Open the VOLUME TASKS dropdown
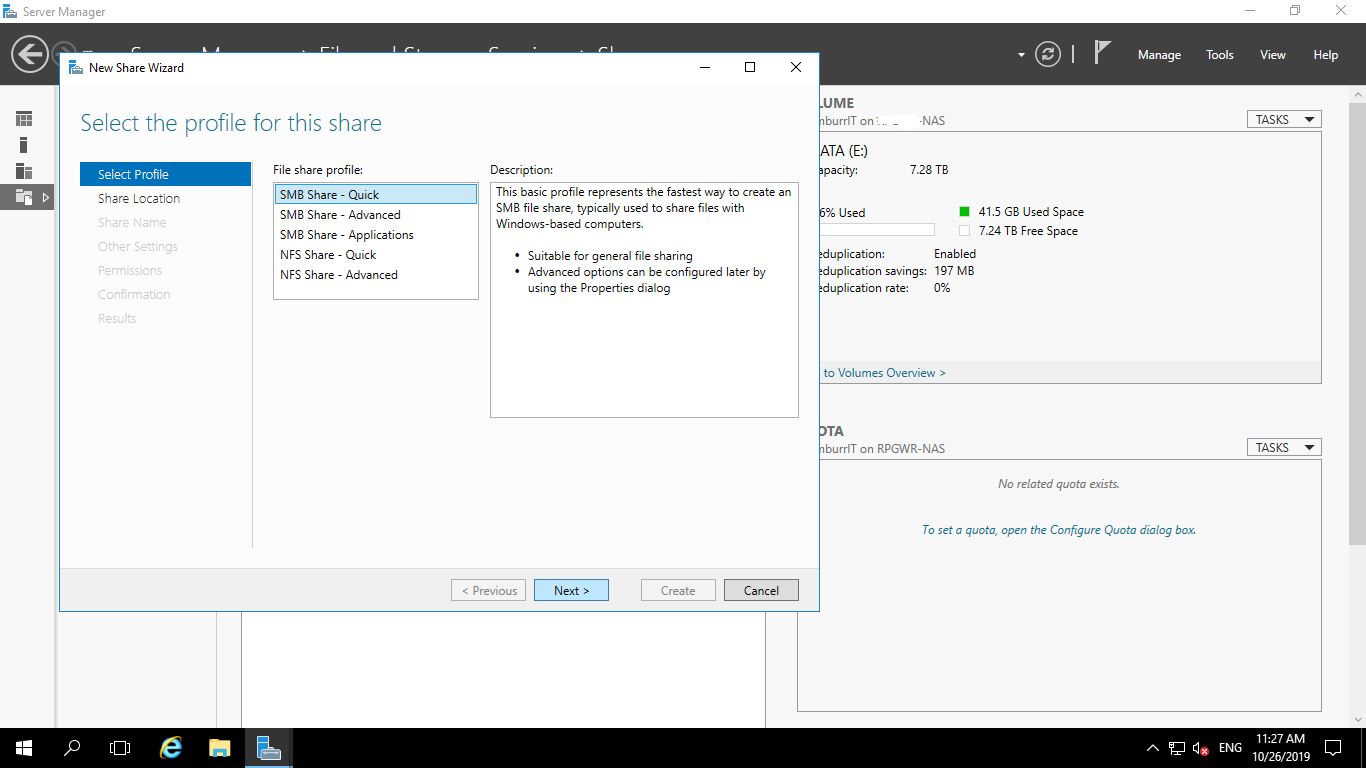 [x=1283, y=118]
